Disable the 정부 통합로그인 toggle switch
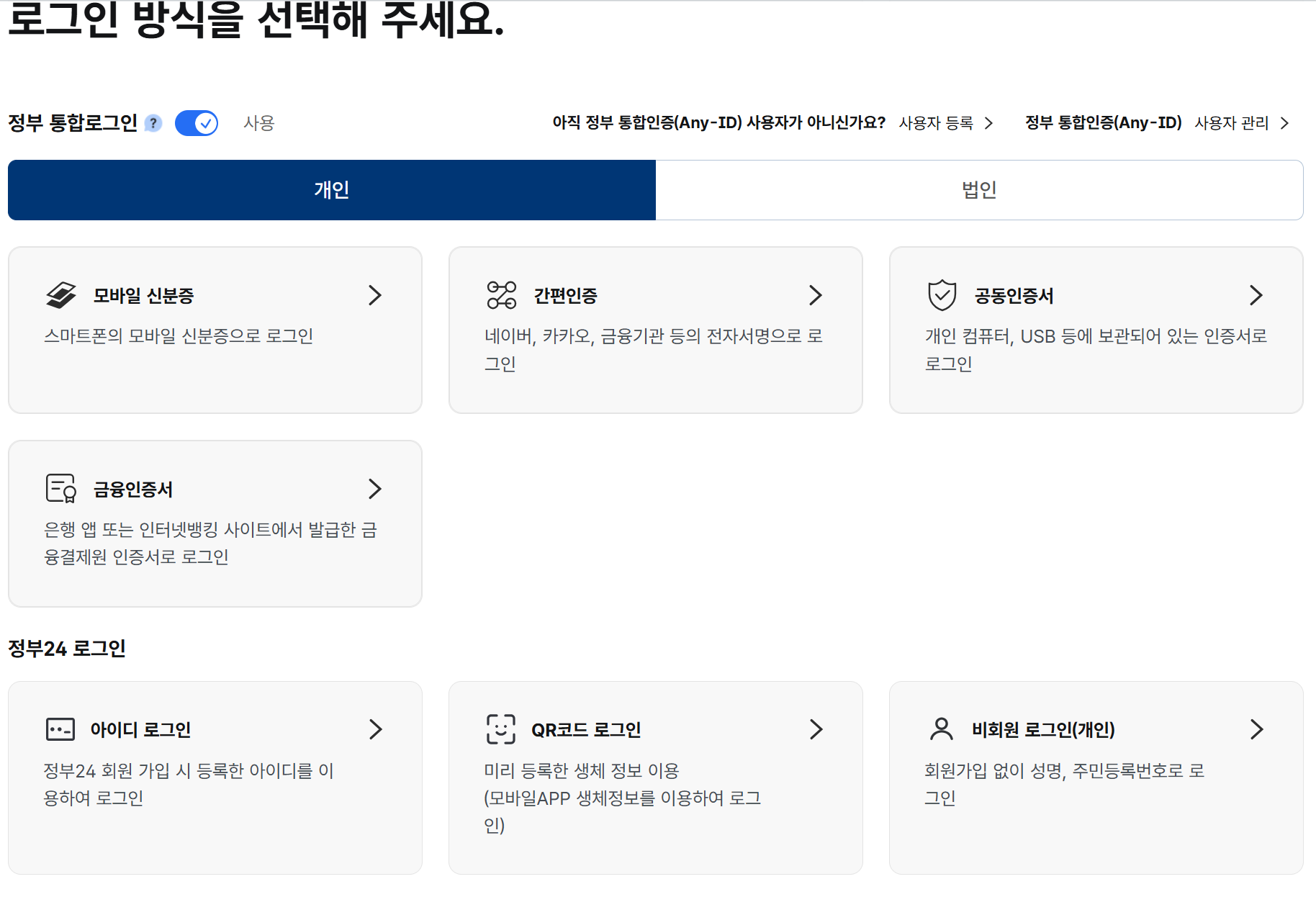 pos(197,123)
